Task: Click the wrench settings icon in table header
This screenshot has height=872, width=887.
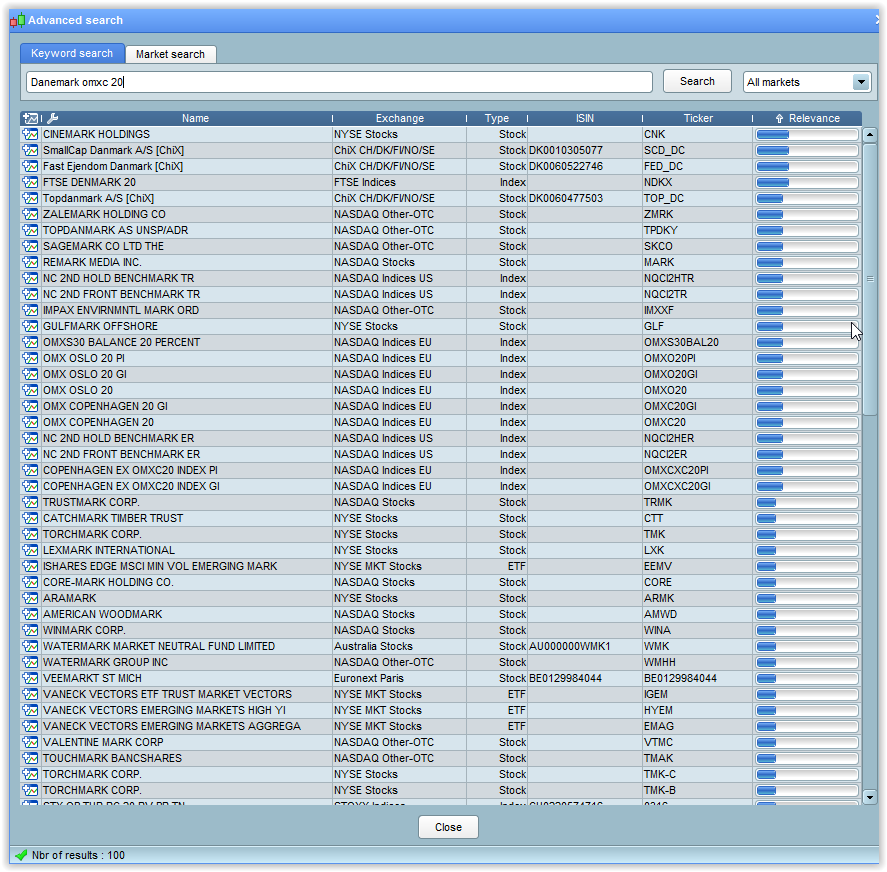Action: 52,118
